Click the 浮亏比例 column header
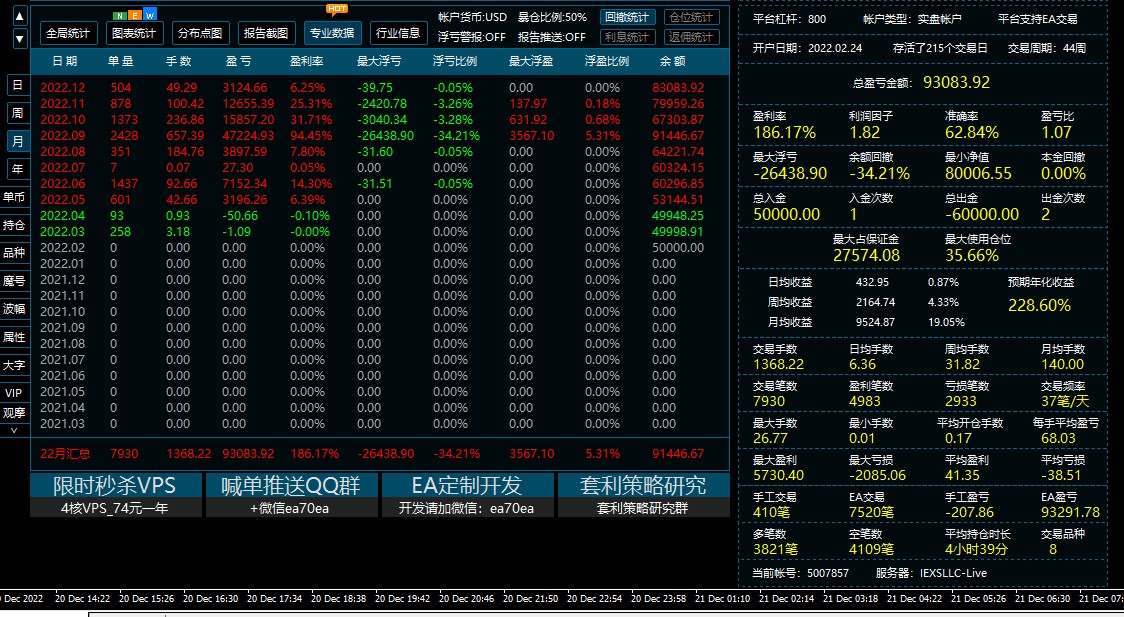 [x=454, y=62]
